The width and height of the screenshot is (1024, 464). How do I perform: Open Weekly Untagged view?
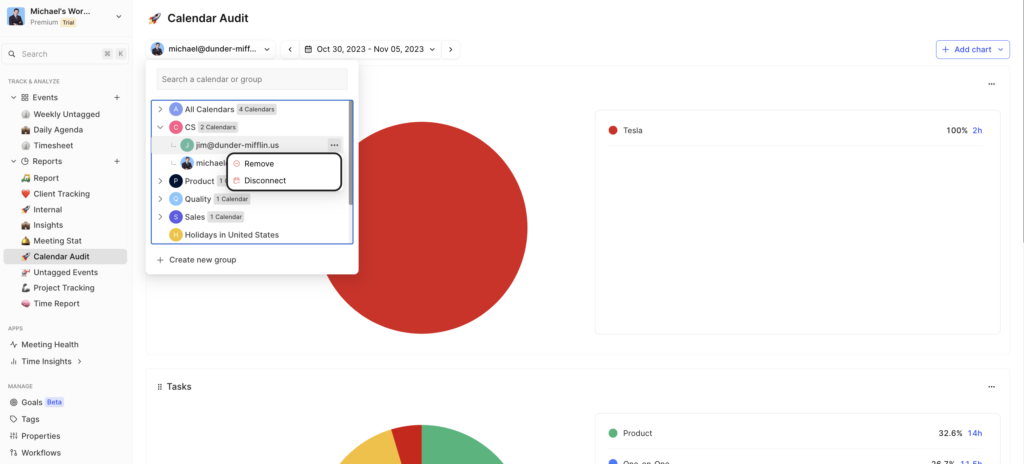click(x=67, y=114)
